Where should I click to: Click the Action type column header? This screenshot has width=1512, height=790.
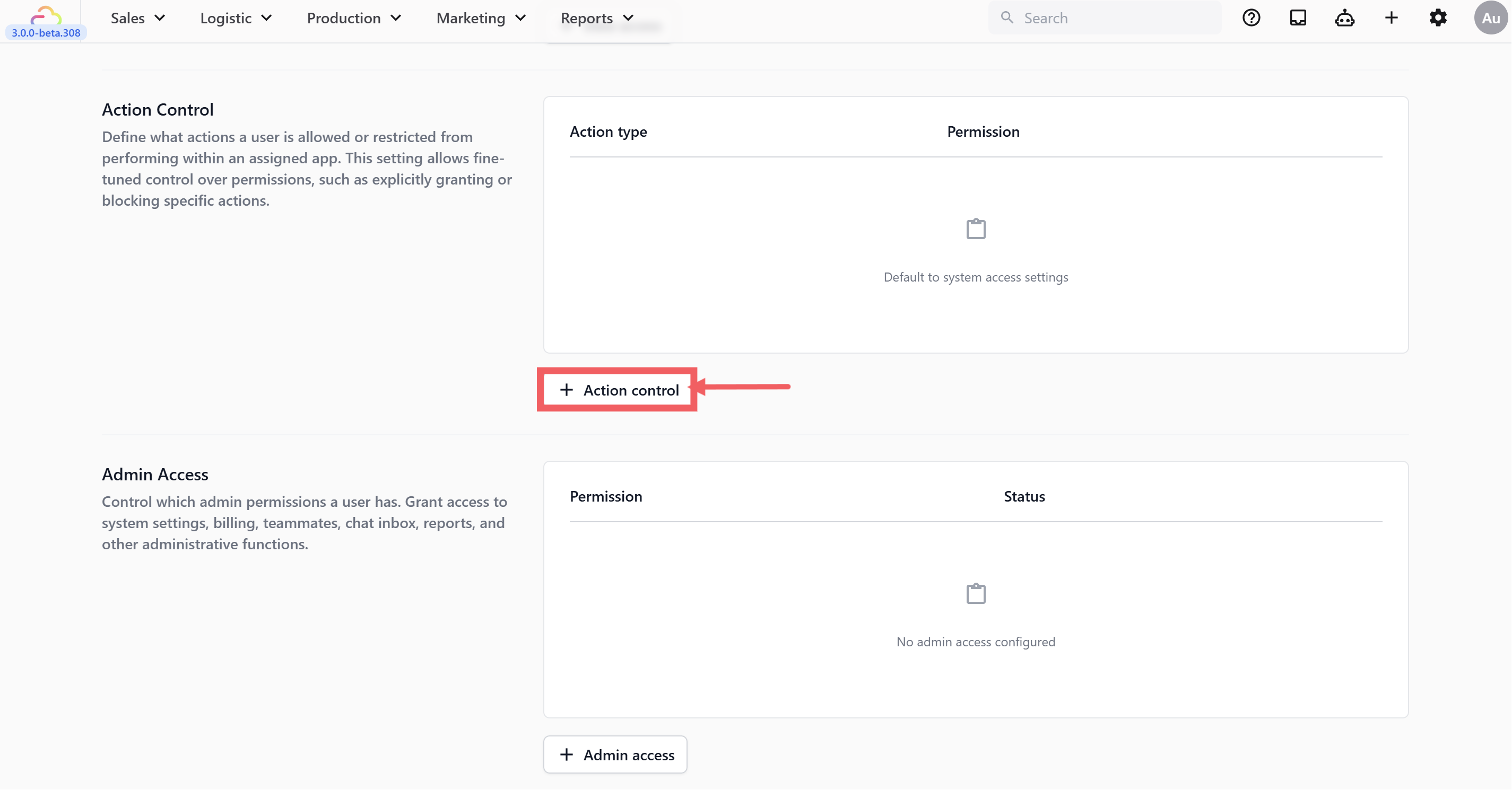click(x=608, y=132)
